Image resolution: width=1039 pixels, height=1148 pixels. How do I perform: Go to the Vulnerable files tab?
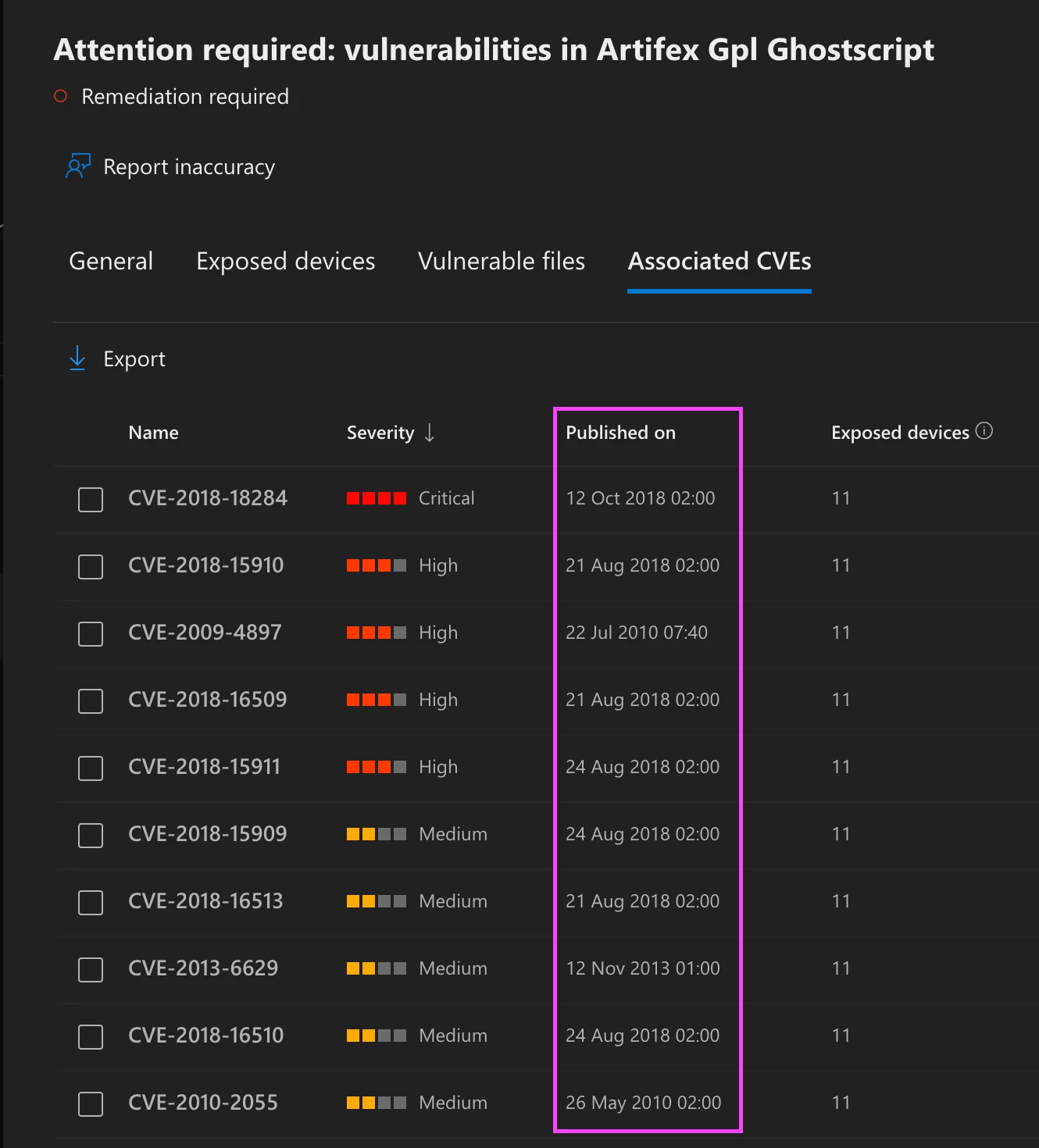[501, 261]
